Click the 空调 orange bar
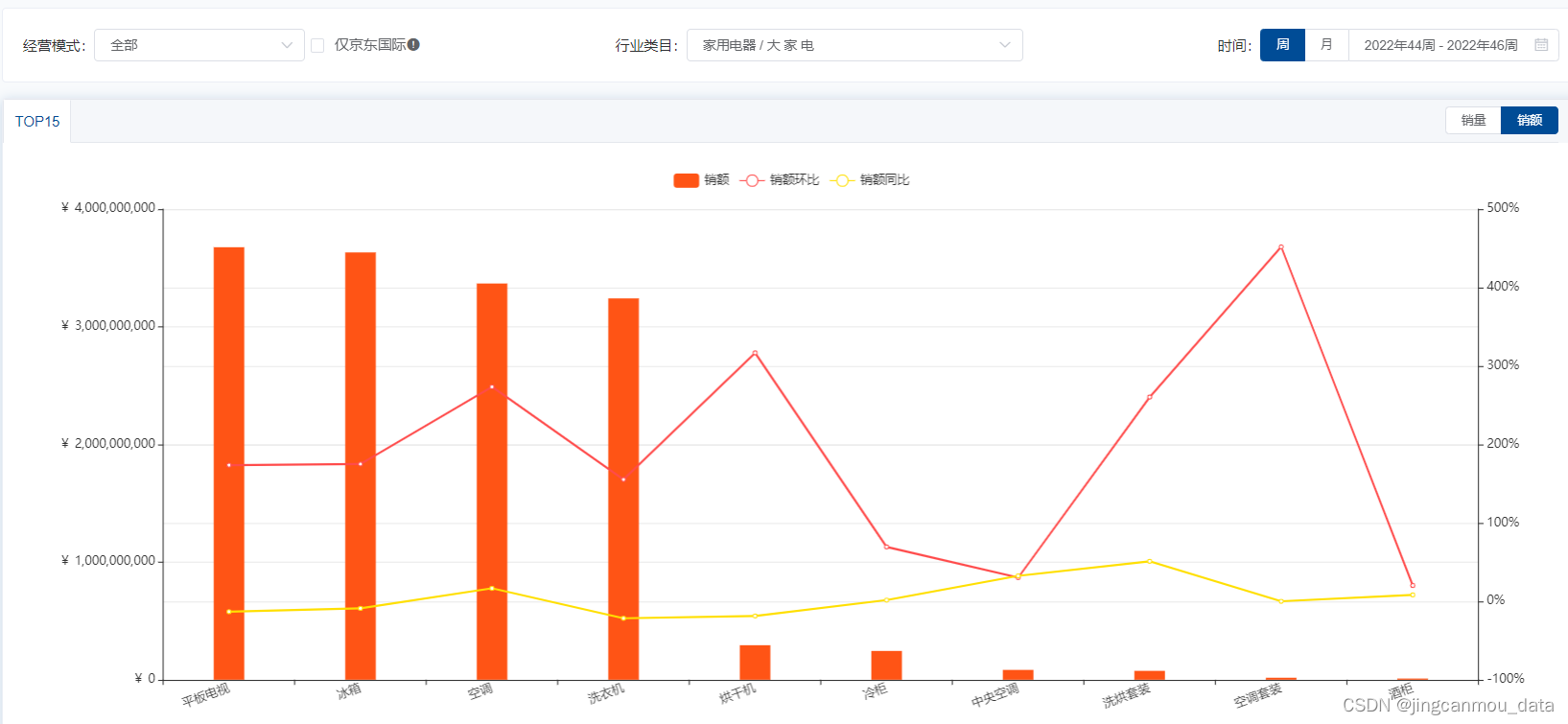The width and height of the screenshot is (1568, 724). coord(492,482)
